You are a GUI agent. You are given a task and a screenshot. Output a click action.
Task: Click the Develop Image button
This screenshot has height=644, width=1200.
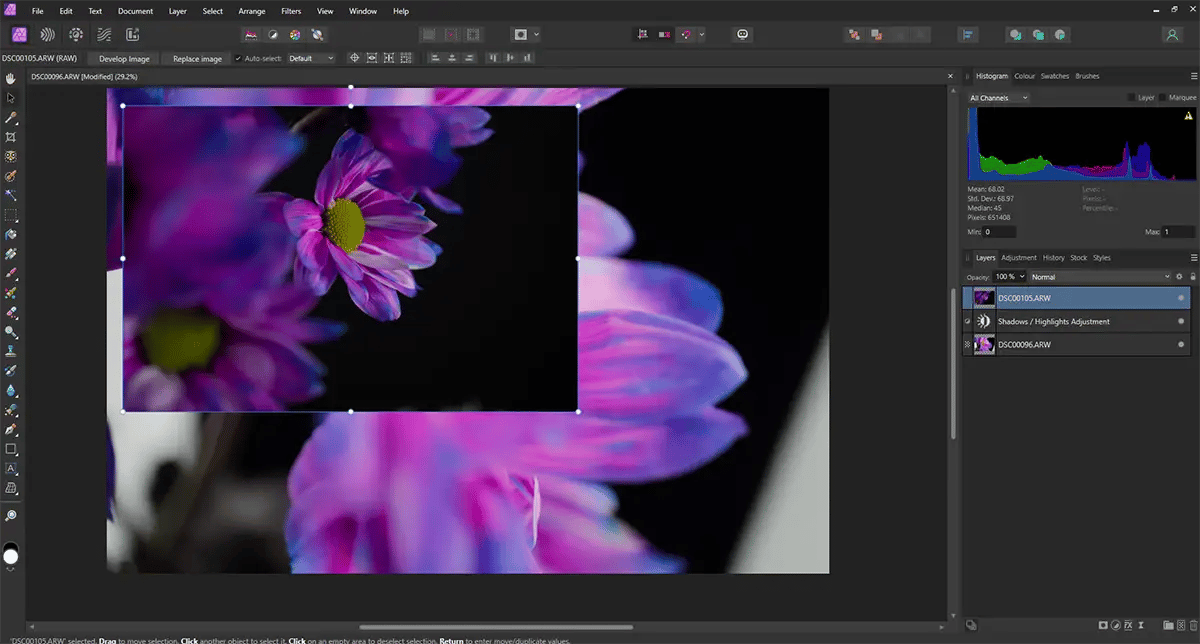124,59
